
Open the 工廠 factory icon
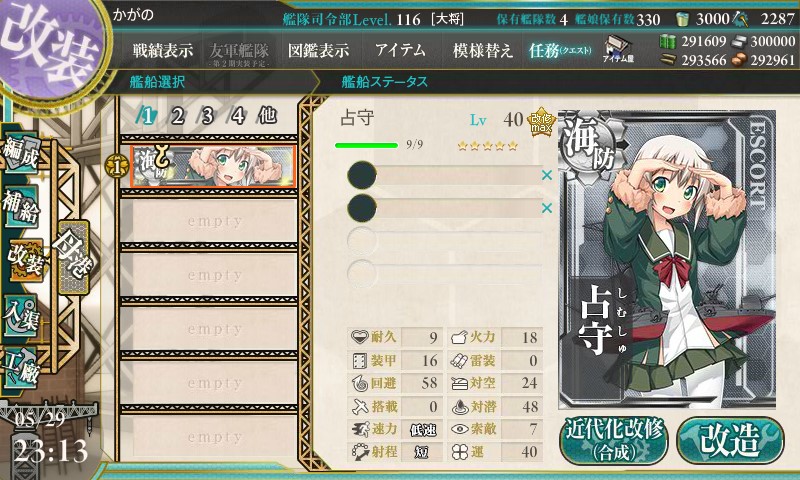click(x=21, y=367)
